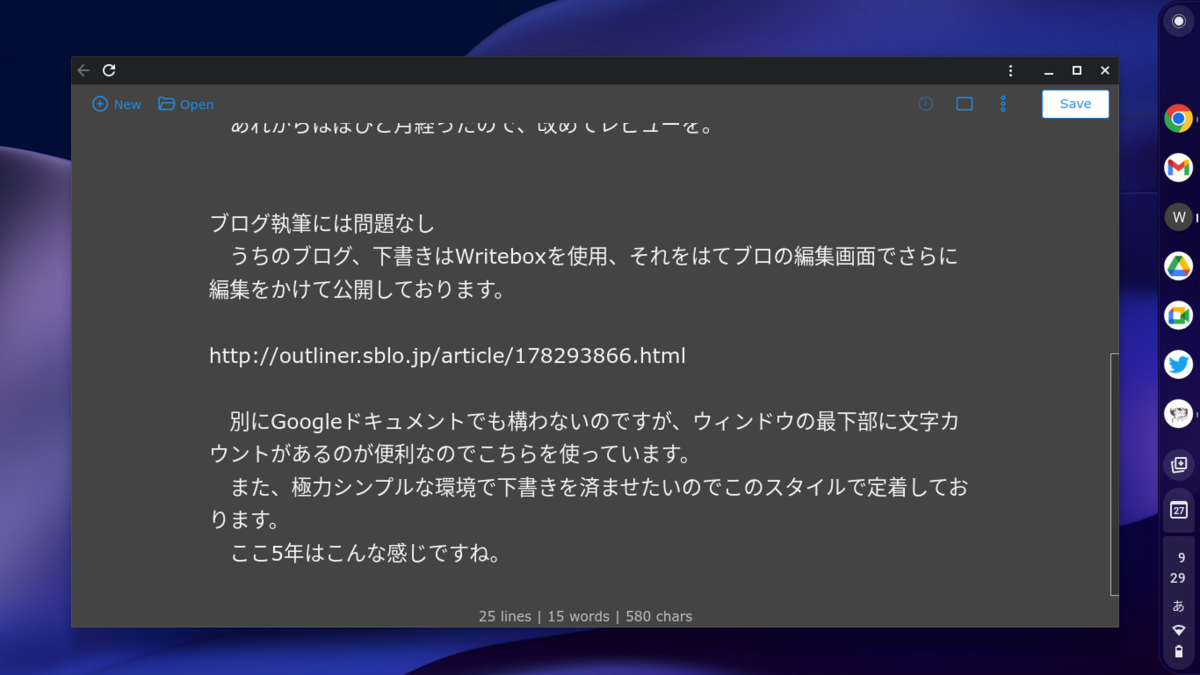
Task: Switch input method via あ indicator
Action: coord(1178,606)
